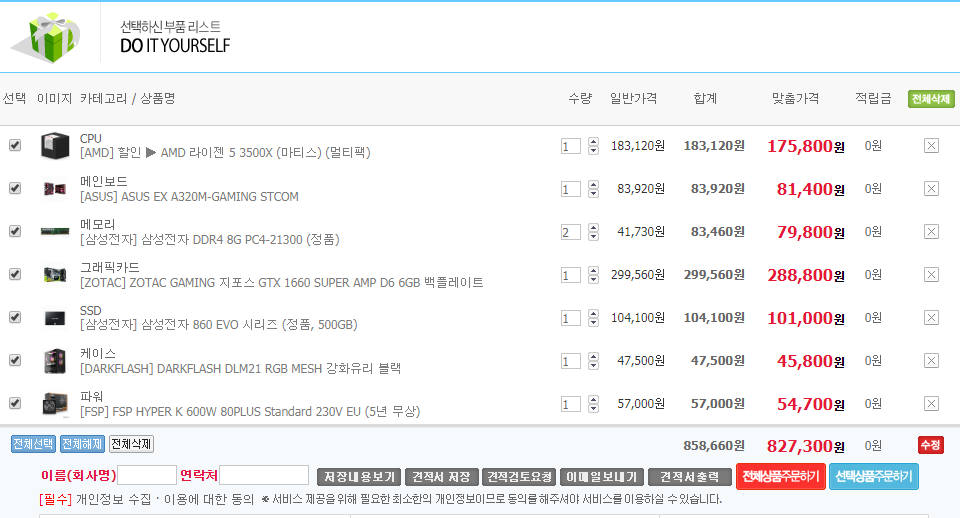Image resolution: width=971 pixels, height=518 pixels.
Task: Remove the CPU row with its X icon
Action: coord(931,146)
